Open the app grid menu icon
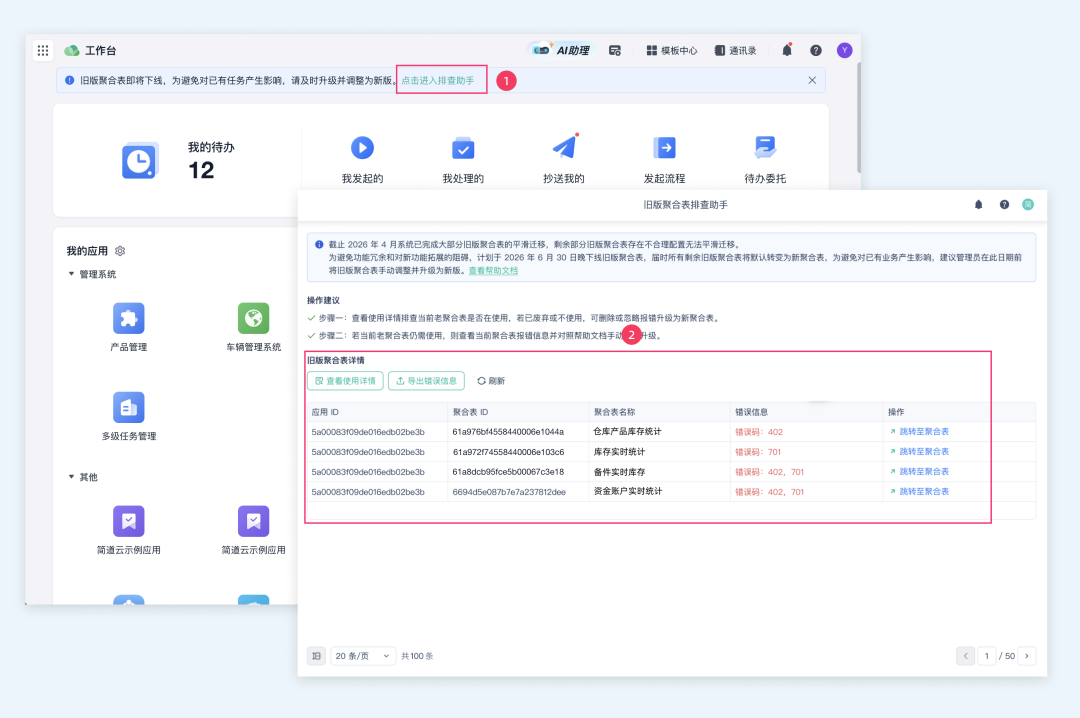The width and height of the screenshot is (1080, 718). coord(43,50)
